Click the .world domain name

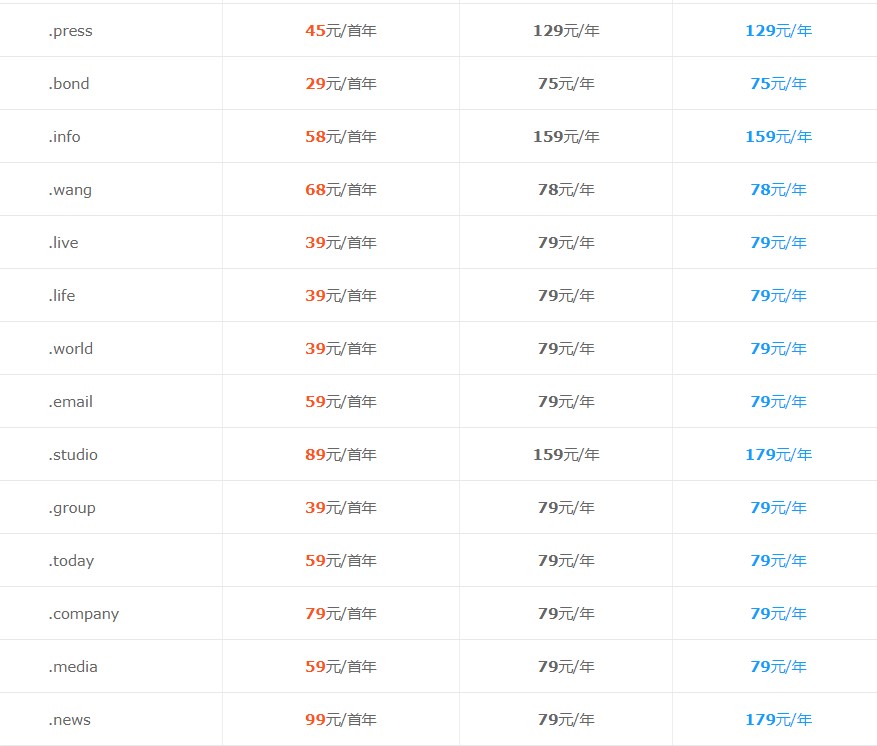point(70,348)
